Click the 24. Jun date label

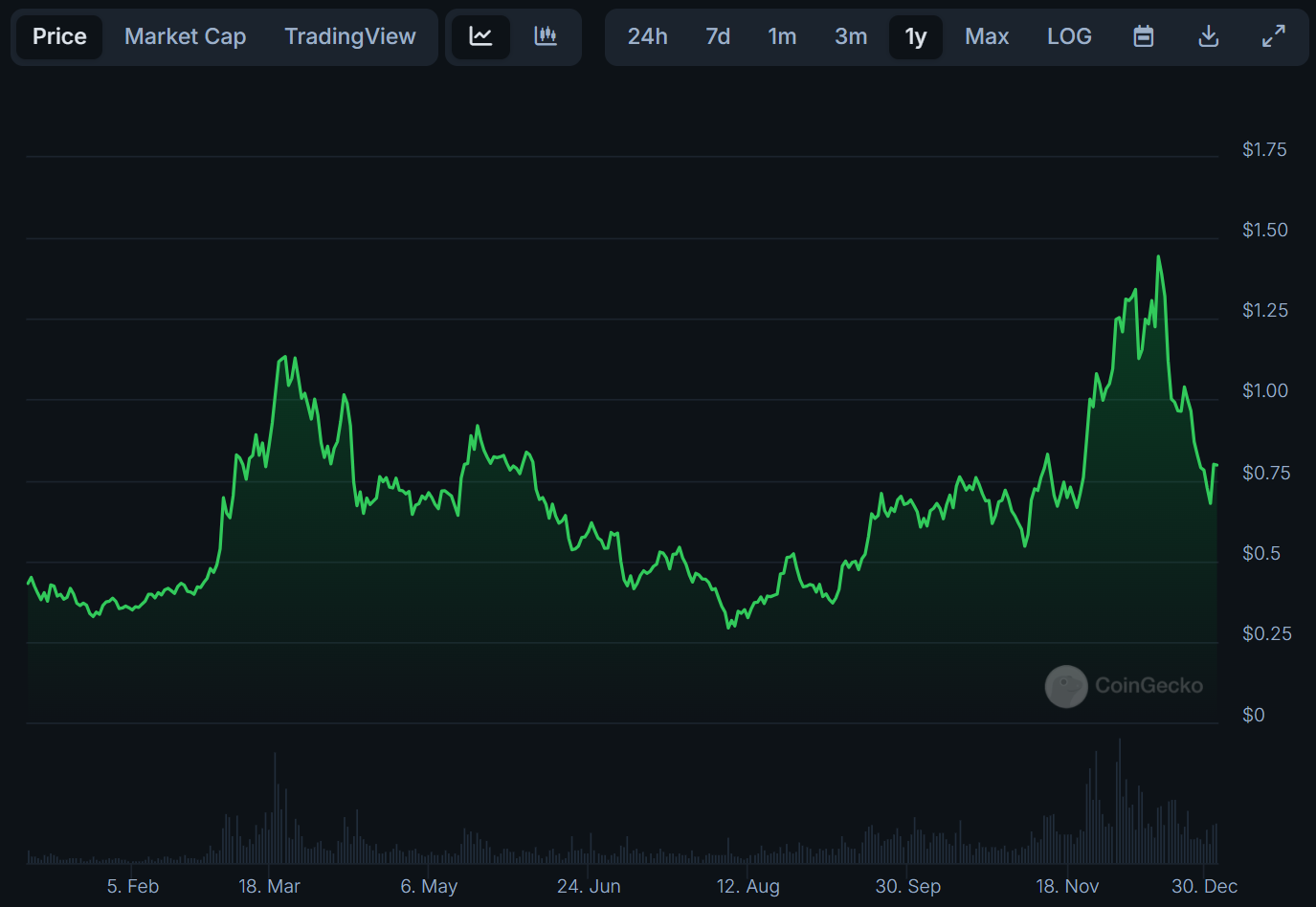589,886
